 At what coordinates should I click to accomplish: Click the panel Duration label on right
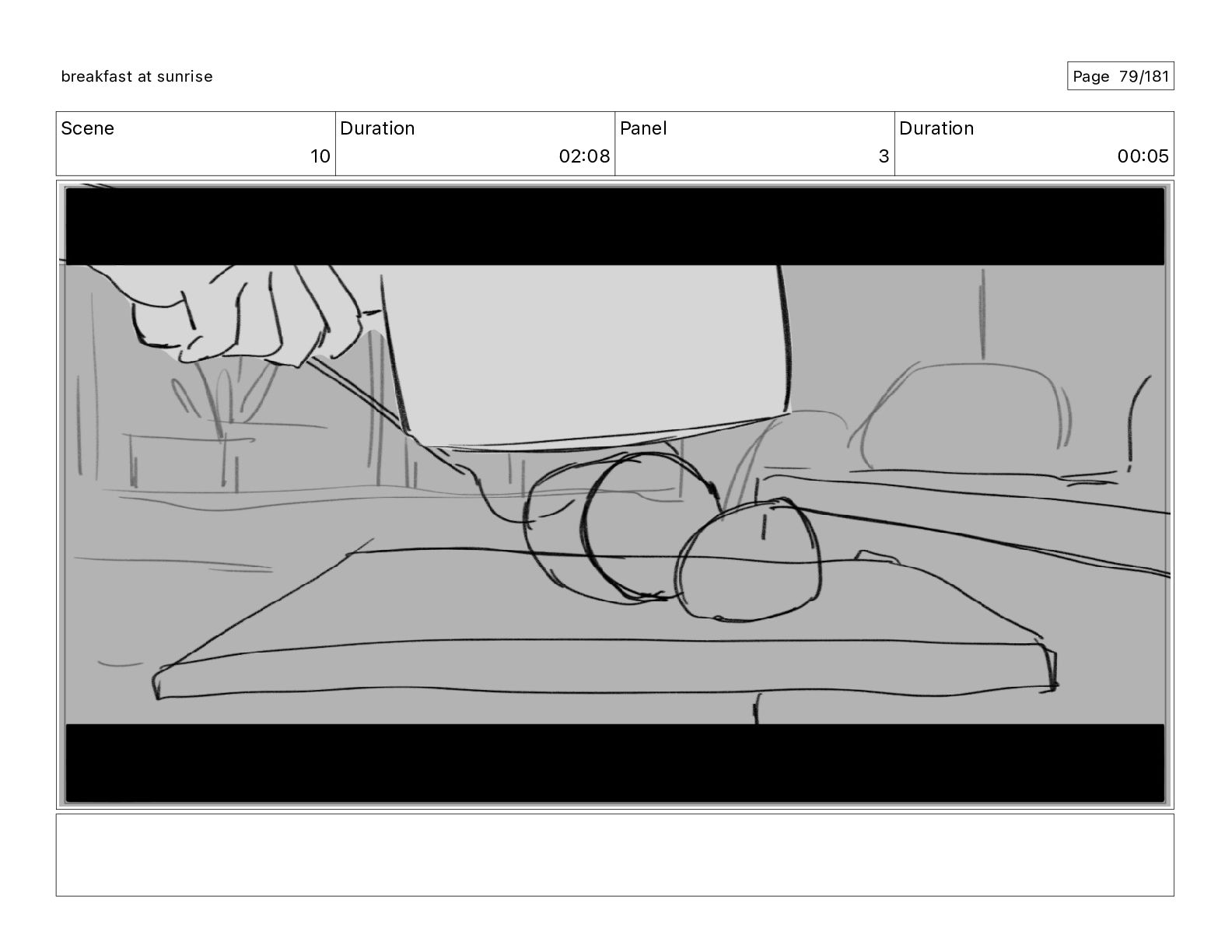click(936, 128)
